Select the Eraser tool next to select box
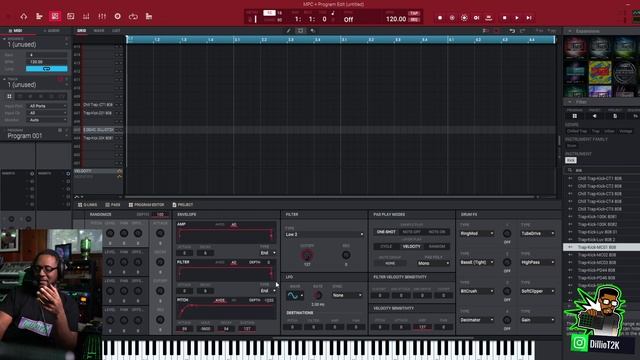Viewport: 640px width, 360px height. (313, 31)
